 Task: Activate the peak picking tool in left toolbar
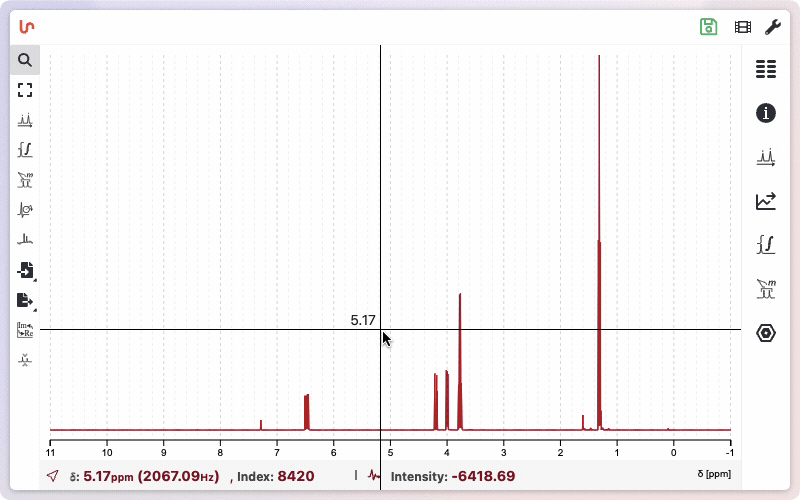pos(25,120)
